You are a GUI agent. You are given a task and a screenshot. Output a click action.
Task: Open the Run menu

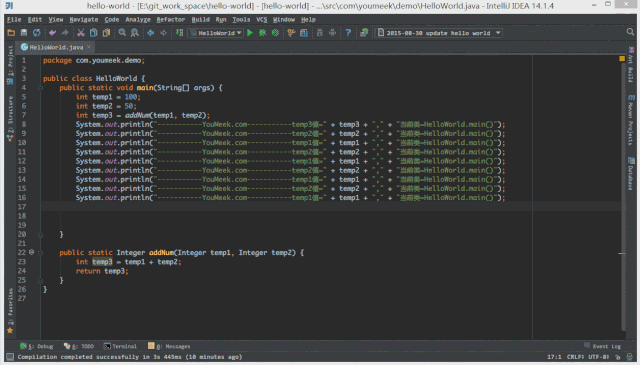coord(221,20)
